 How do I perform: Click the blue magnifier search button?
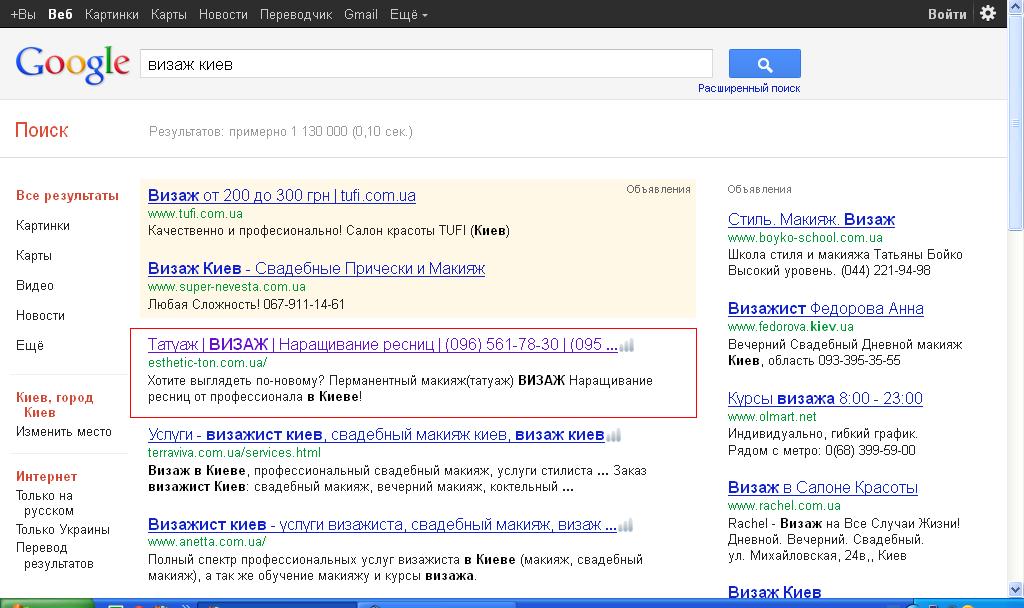(x=764, y=64)
